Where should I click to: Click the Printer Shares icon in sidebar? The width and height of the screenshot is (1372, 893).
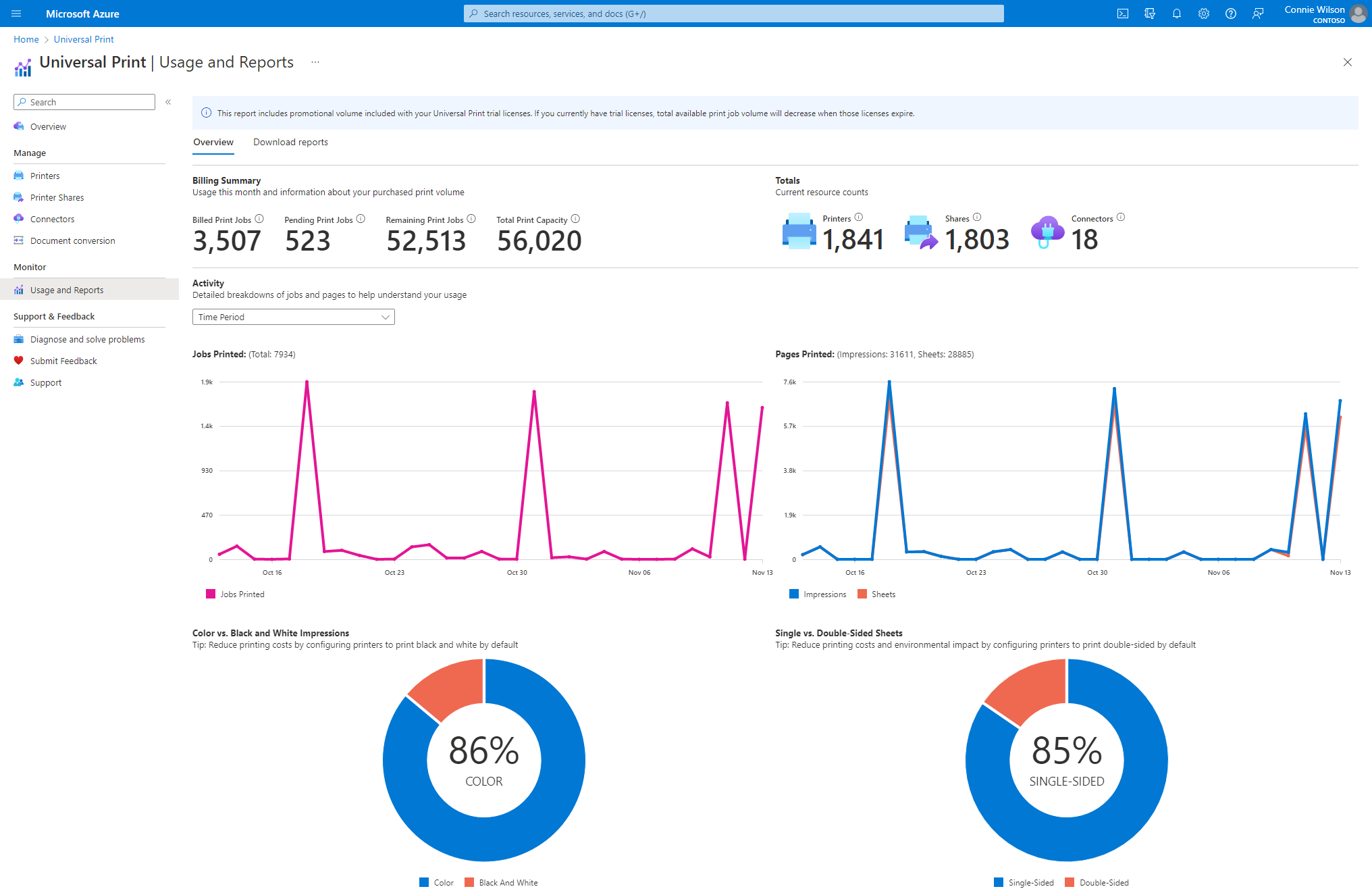pos(18,196)
